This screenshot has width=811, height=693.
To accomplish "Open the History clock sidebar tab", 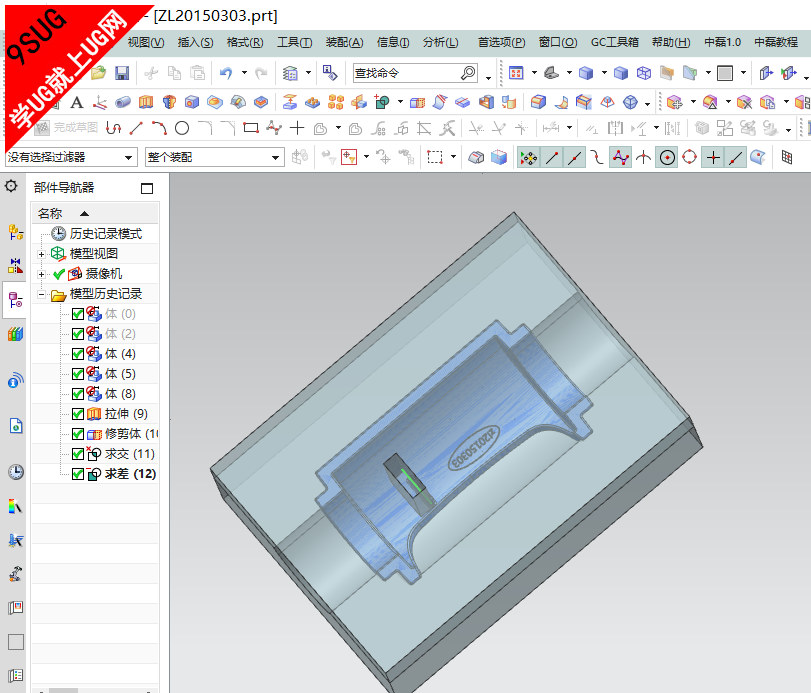I will (x=16, y=472).
